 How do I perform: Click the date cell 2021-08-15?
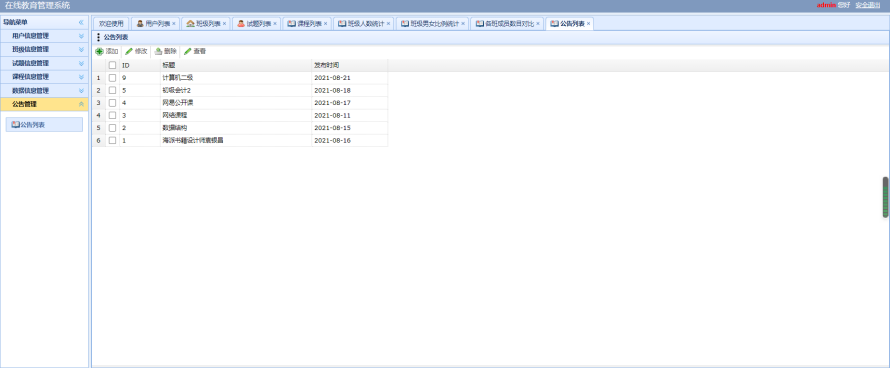click(350, 128)
